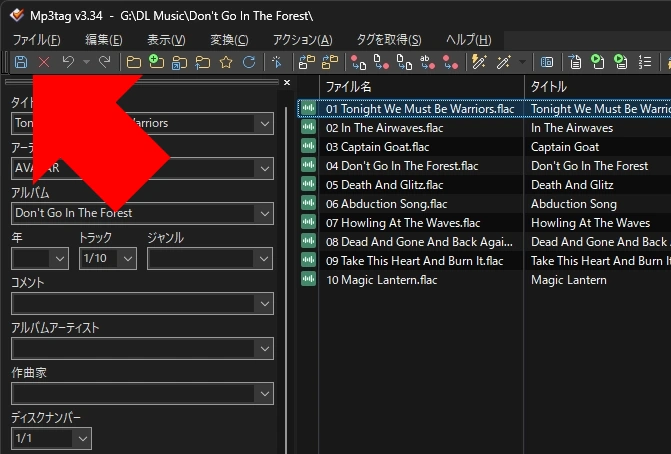Select all files using the cursor icon
This screenshot has width=671, height=454.
point(277,62)
